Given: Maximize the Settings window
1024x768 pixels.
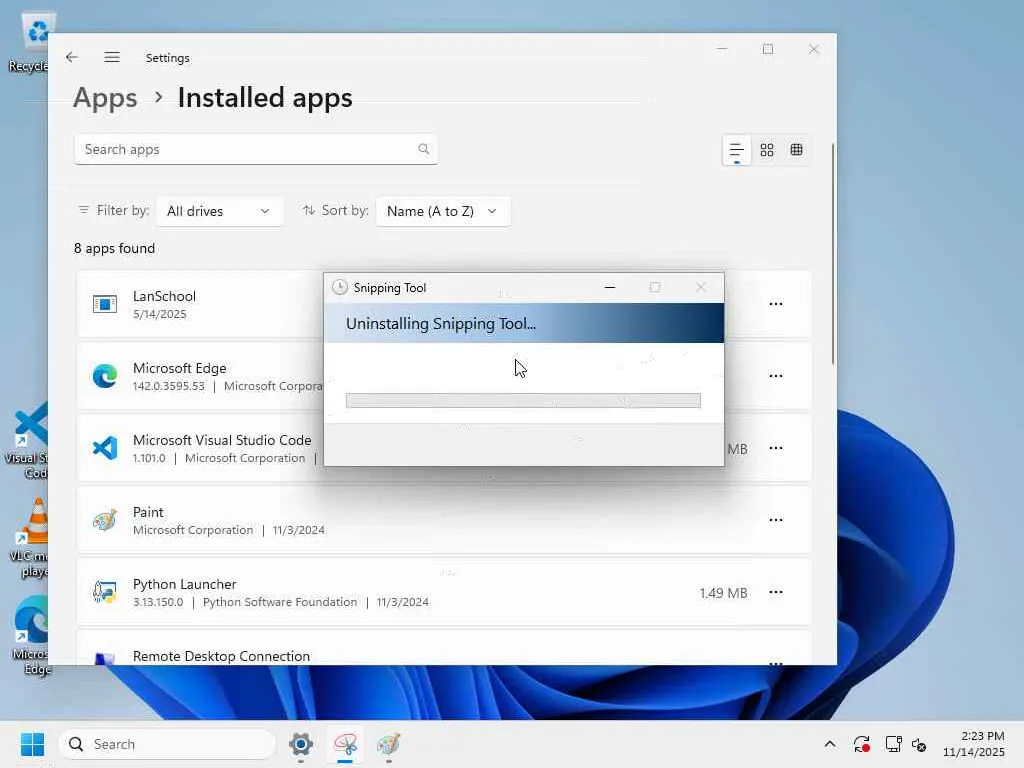Looking at the screenshot, I should click(768, 49).
